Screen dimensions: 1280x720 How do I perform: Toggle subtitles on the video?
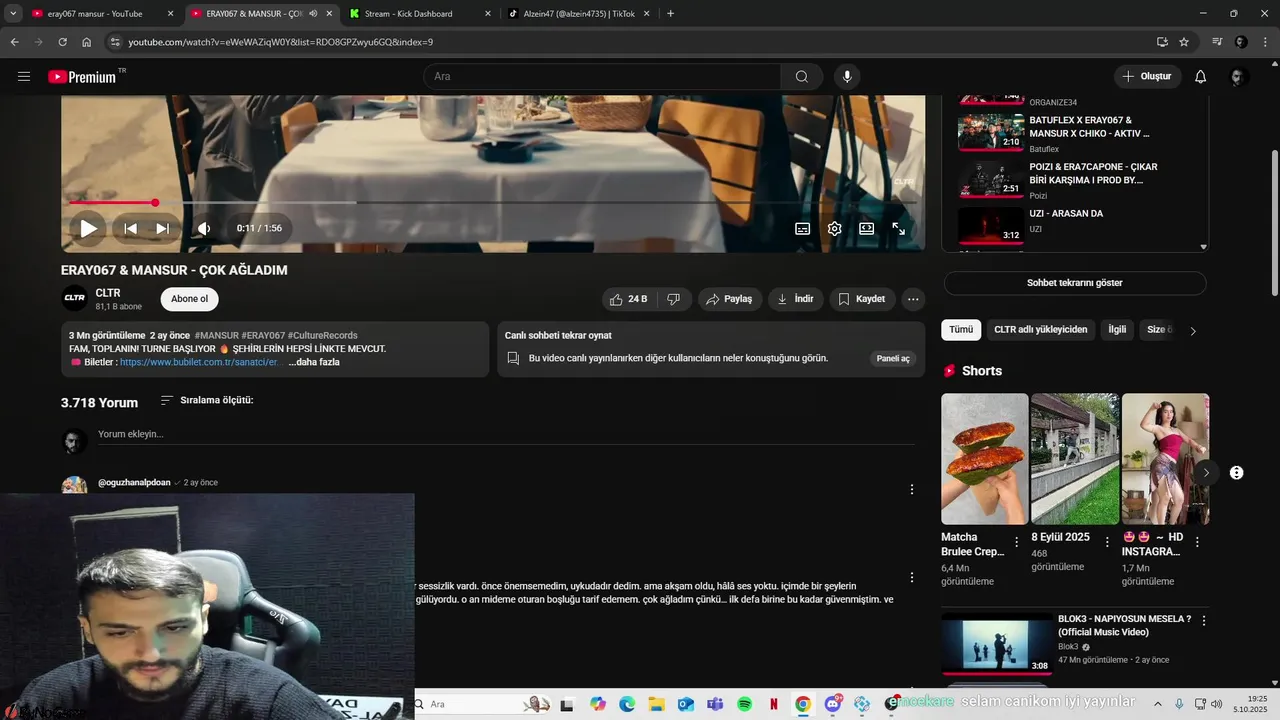coord(802,228)
